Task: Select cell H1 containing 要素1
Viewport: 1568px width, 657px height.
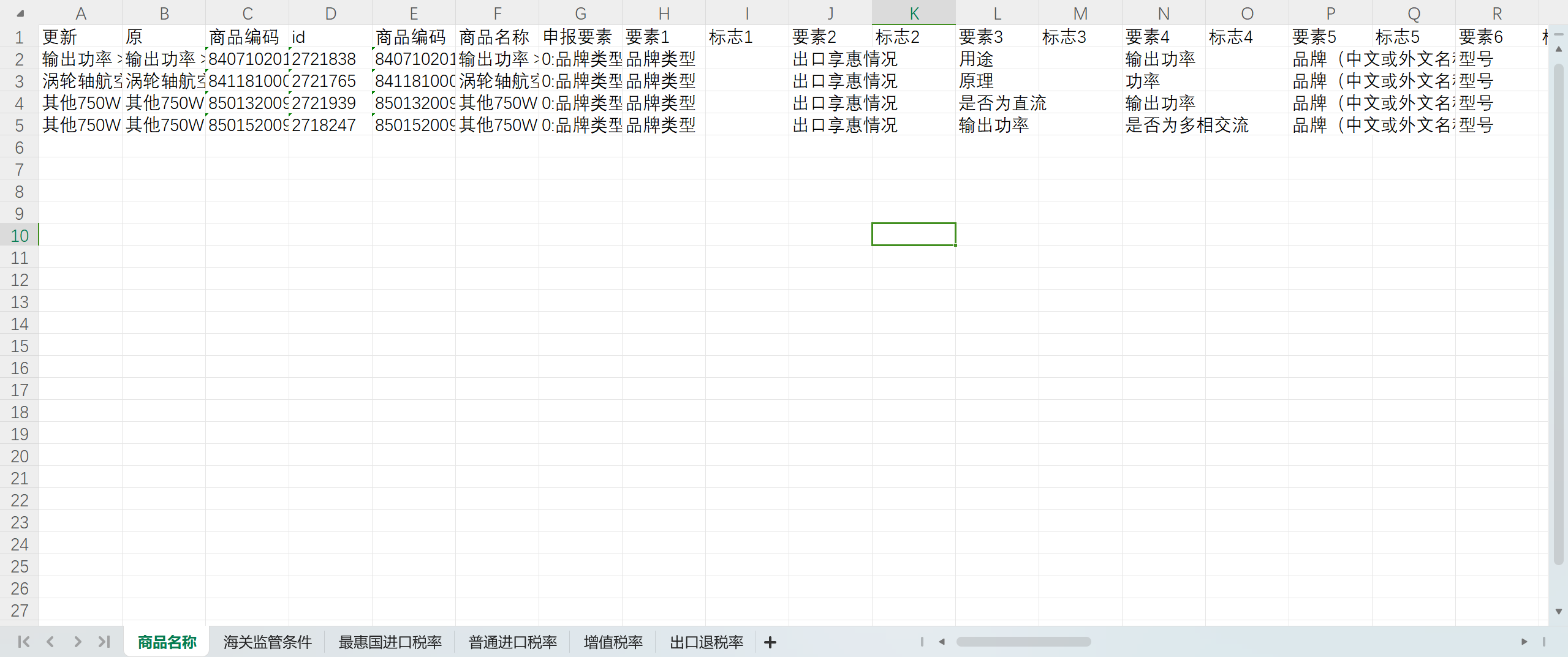Action: tap(664, 37)
